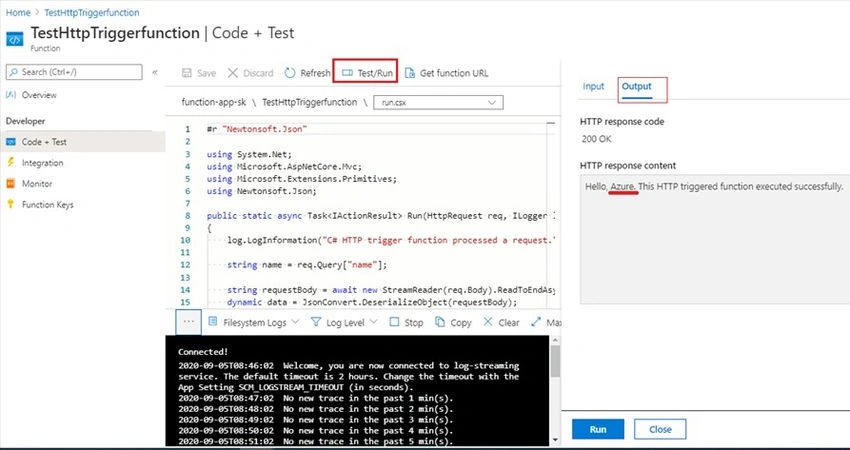This screenshot has width=850, height=450.
Task: Switch to the Input tab
Action: [593, 86]
